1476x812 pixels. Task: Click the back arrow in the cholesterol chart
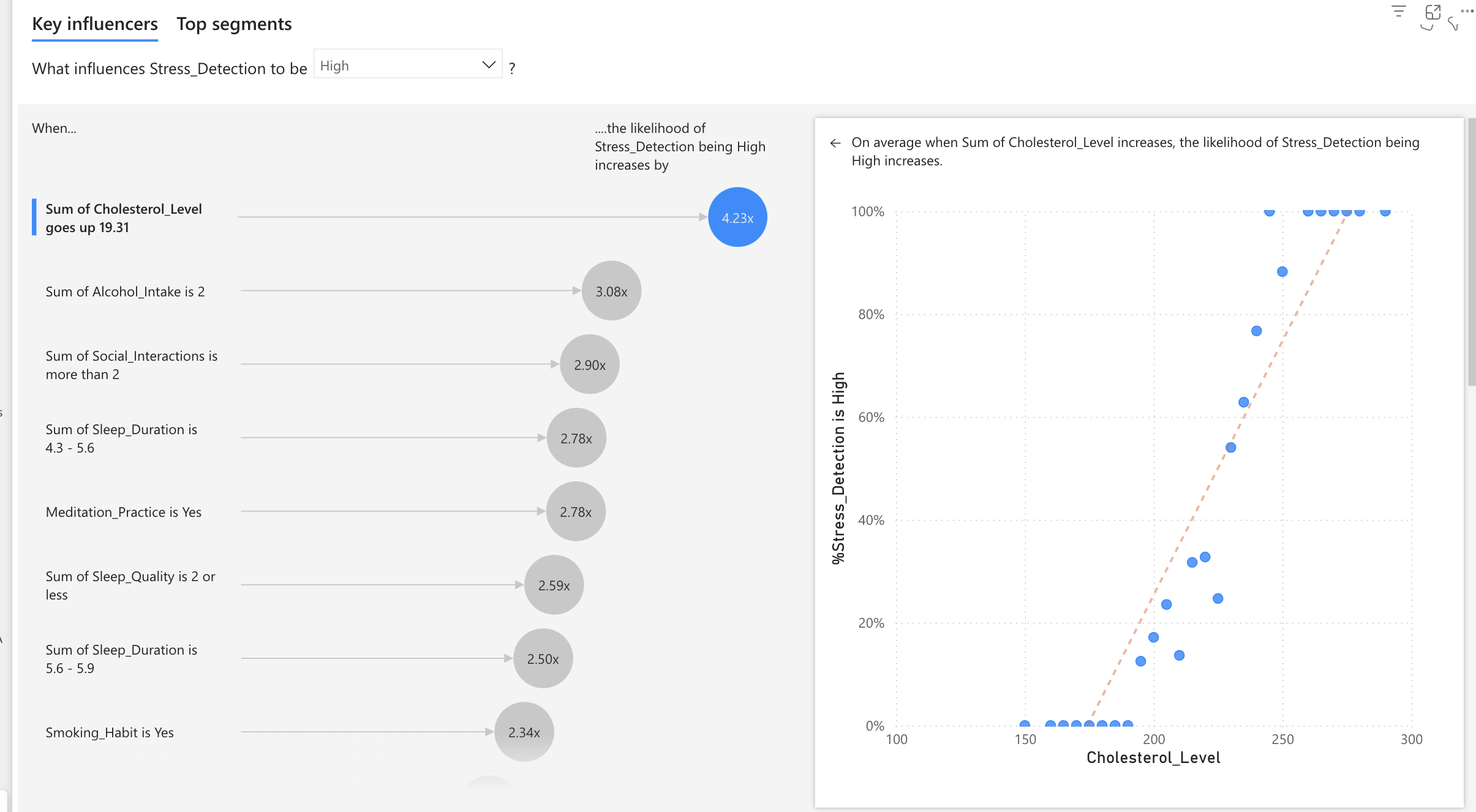[x=835, y=143]
